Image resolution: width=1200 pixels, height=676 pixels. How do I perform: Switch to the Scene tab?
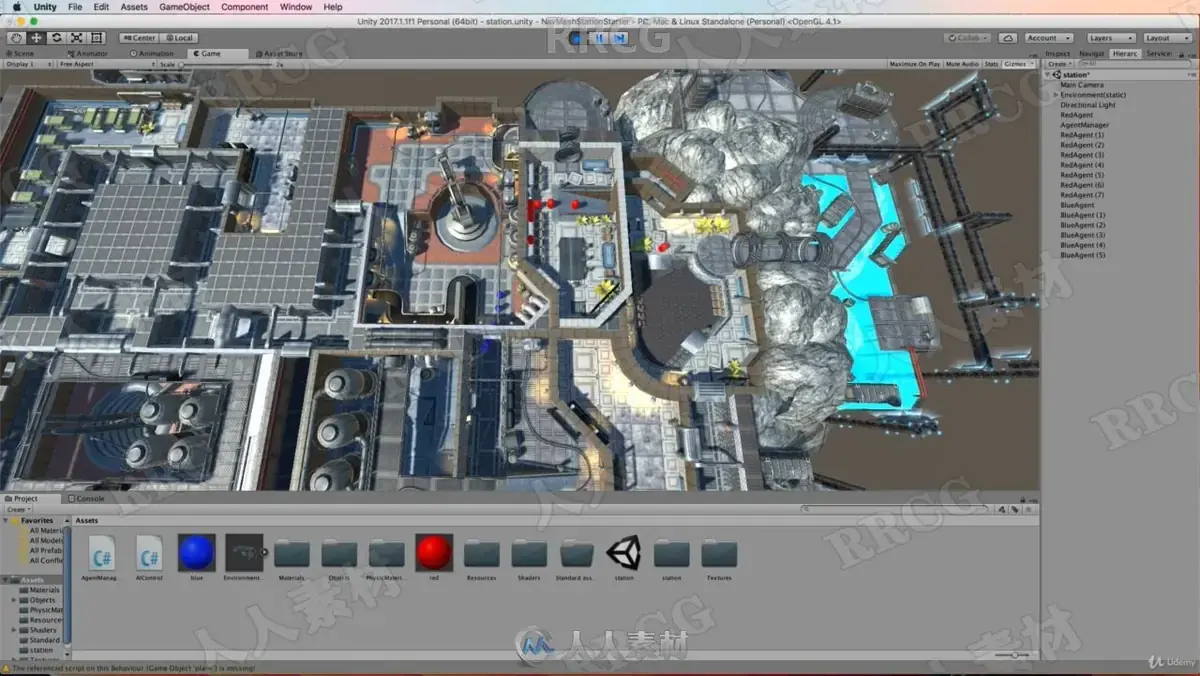(20, 53)
